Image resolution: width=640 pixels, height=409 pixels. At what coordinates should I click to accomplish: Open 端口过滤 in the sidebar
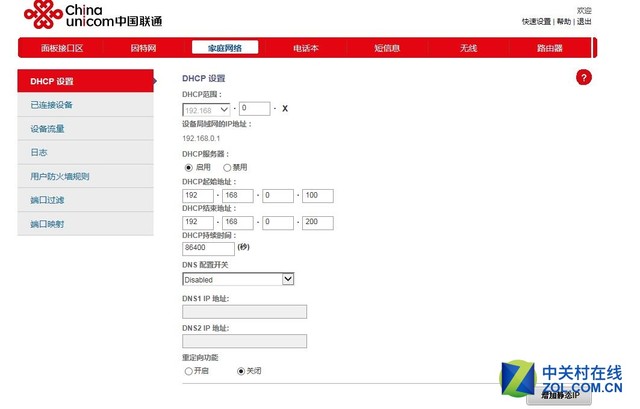tap(85, 200)
